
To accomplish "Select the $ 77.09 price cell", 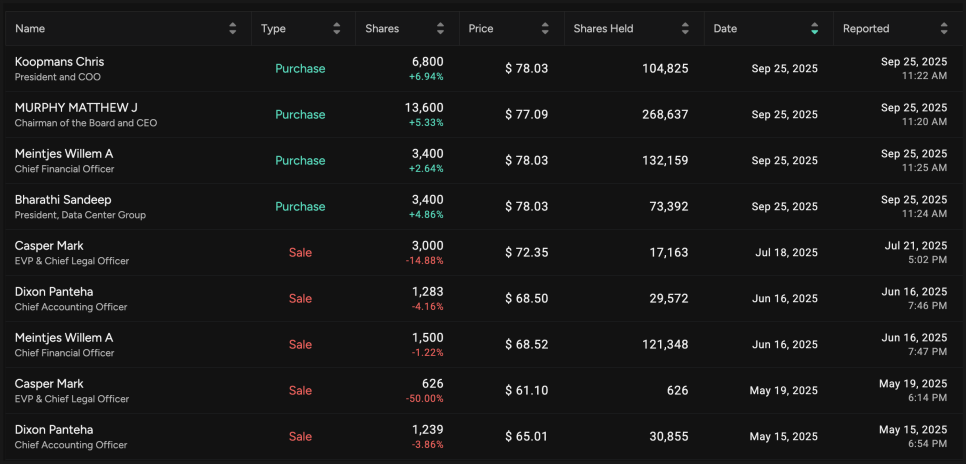I will (526, 115).
